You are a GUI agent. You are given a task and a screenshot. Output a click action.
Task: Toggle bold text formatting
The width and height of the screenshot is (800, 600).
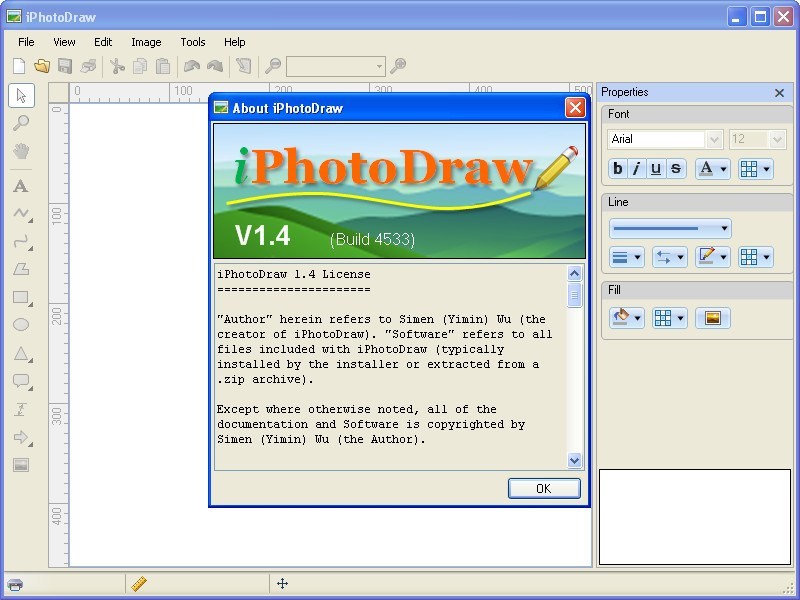(x=617, y=169)
